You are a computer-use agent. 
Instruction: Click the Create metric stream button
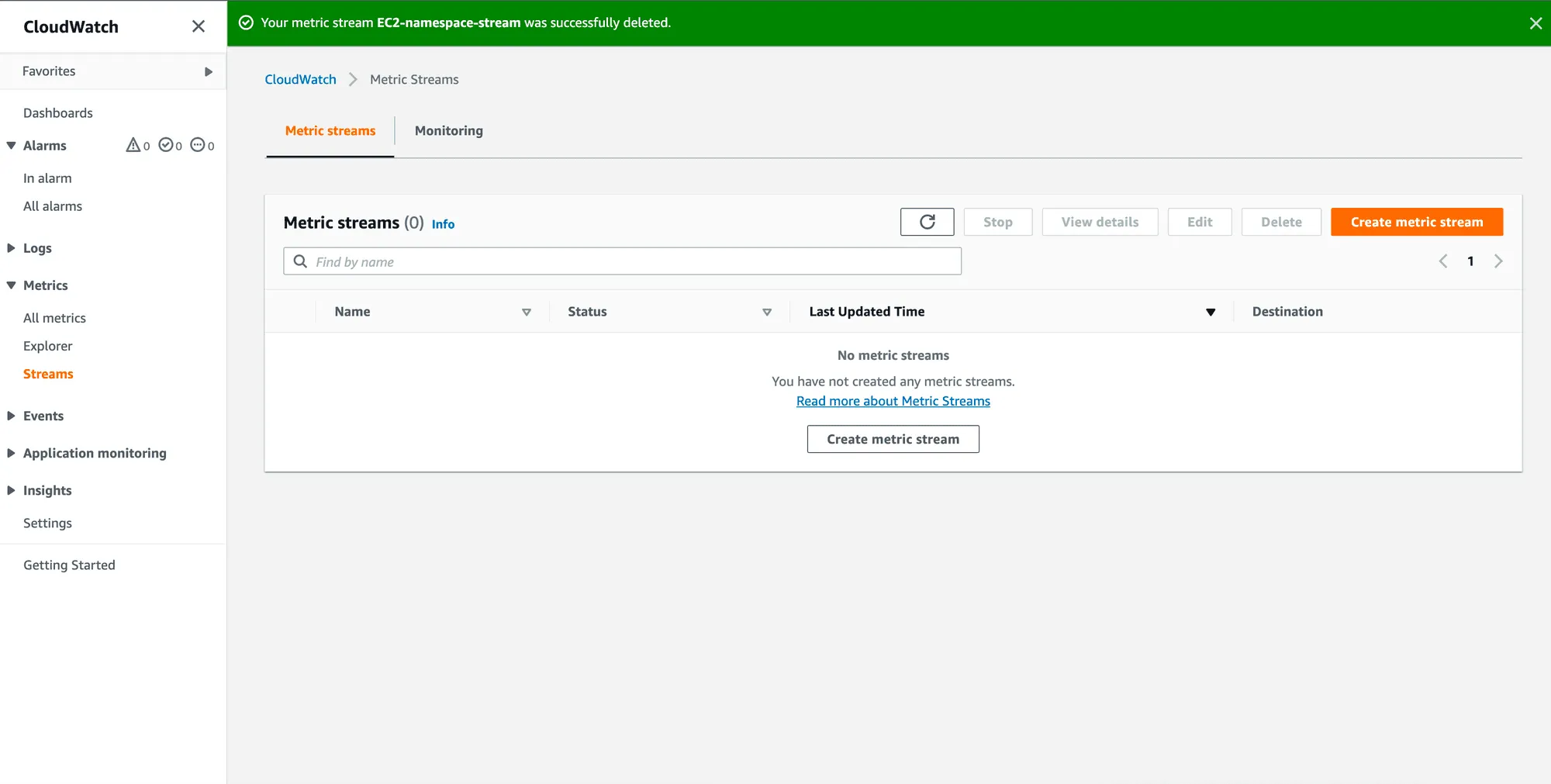tap(1416, 222)
